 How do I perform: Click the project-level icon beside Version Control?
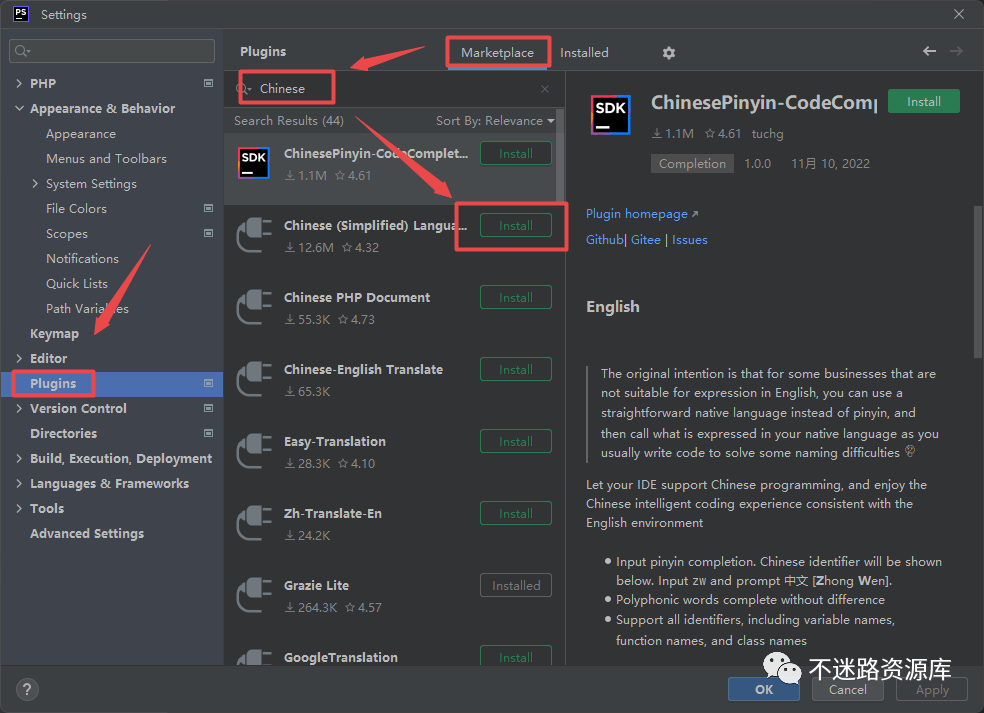tap(208, 408)
